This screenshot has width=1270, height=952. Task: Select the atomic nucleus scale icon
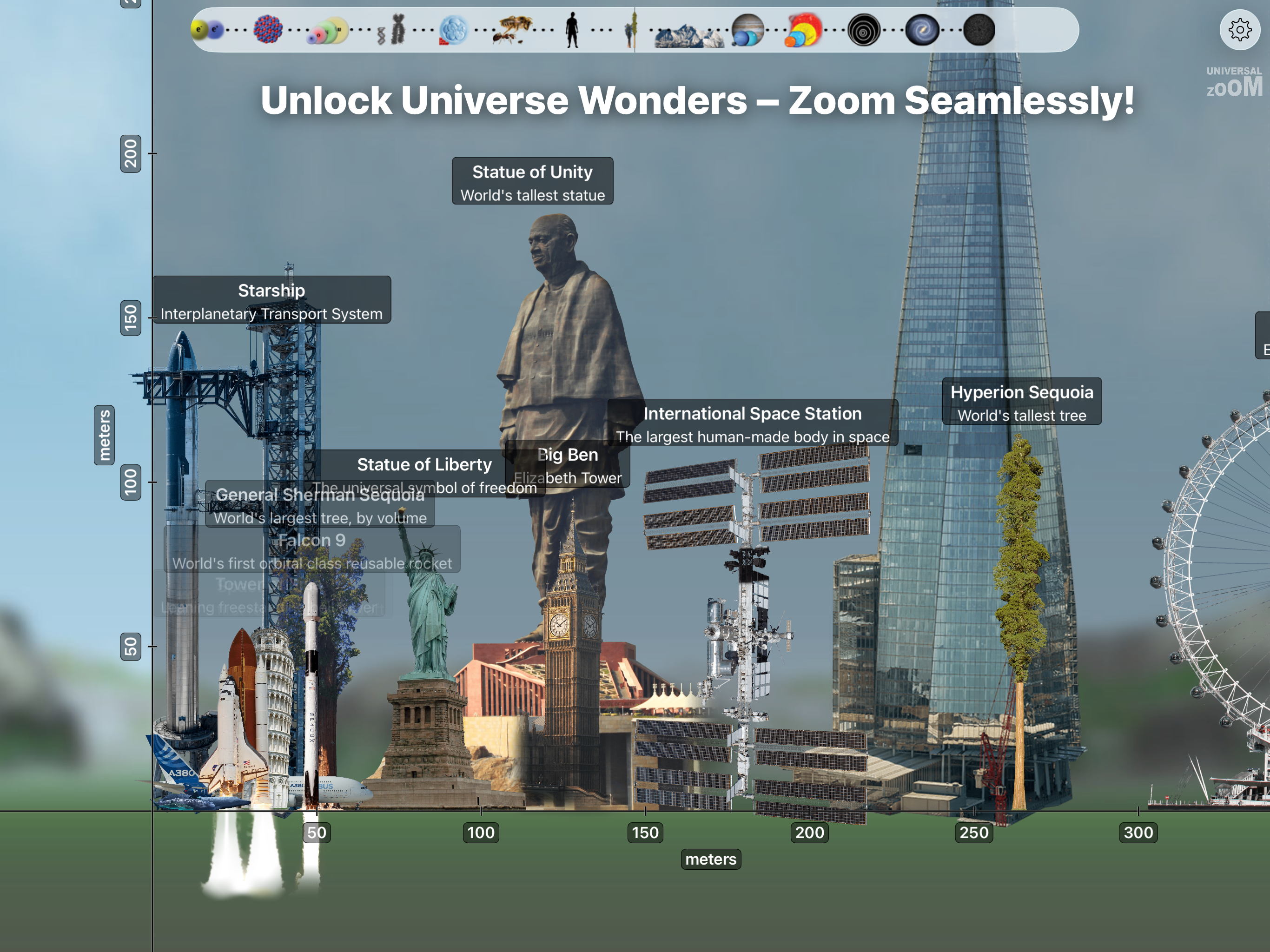[268, 29]
